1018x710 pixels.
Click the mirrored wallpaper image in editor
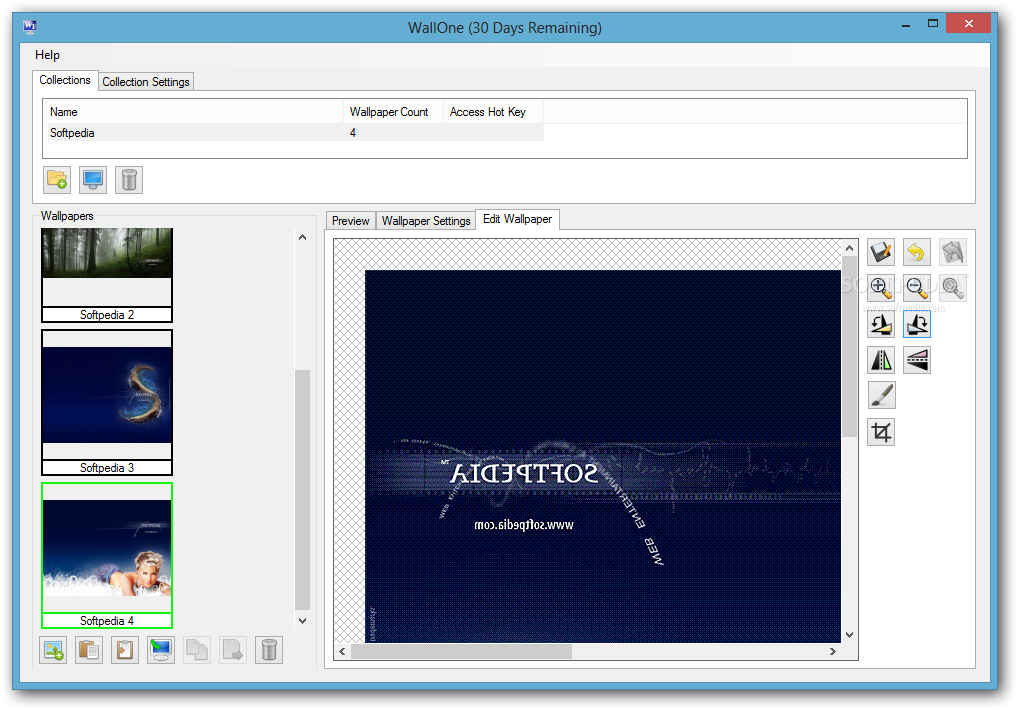coord(602,456)
